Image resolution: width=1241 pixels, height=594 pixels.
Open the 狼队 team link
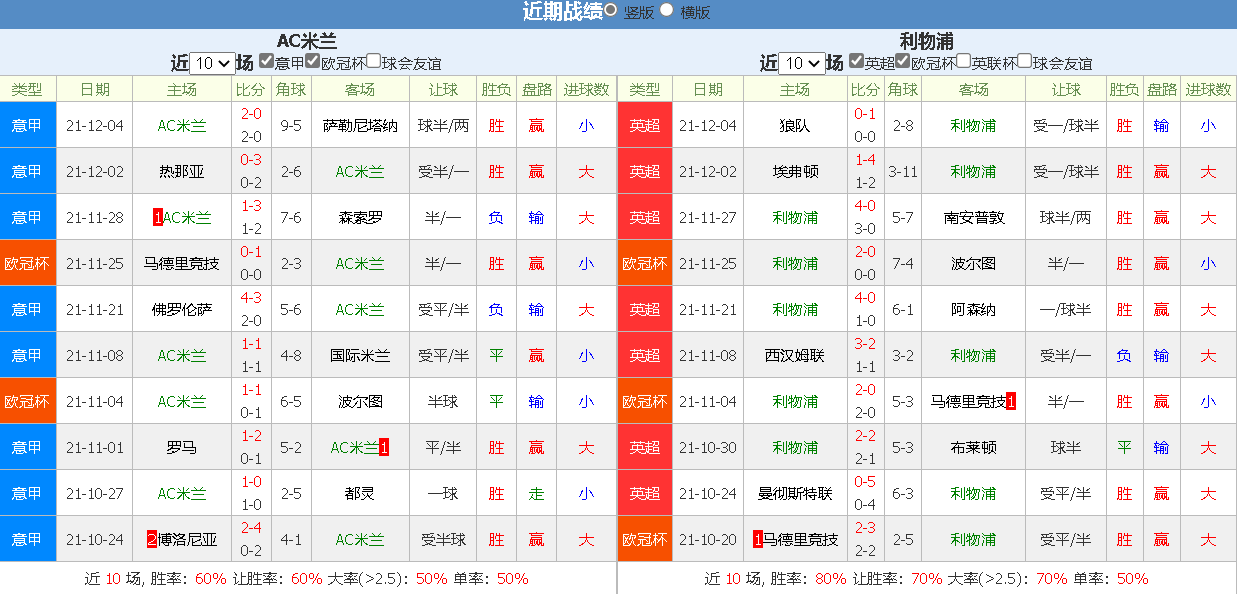point(795,125)
